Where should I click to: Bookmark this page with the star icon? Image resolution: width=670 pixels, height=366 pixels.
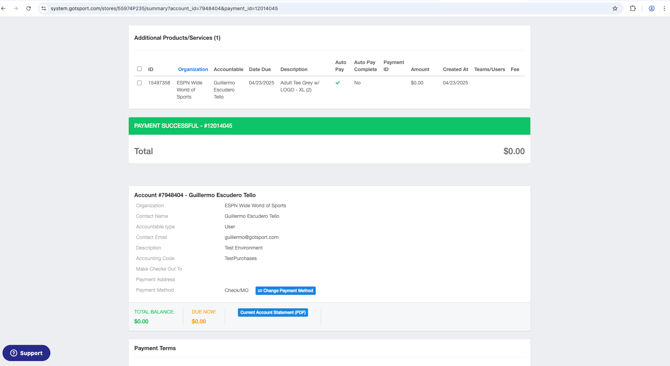(x=615, y=9)
